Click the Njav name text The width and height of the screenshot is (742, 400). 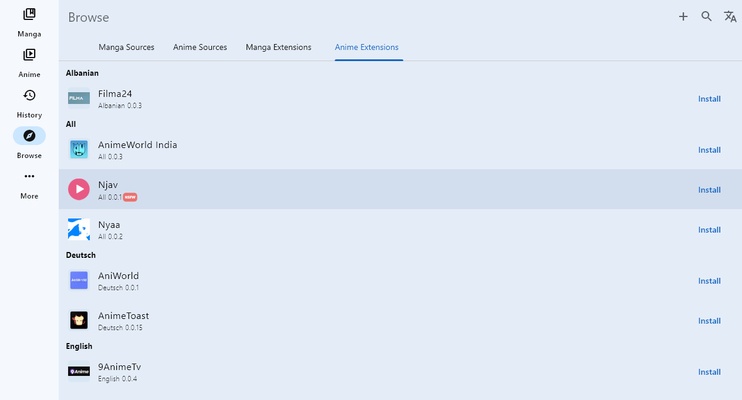[108, 185]
